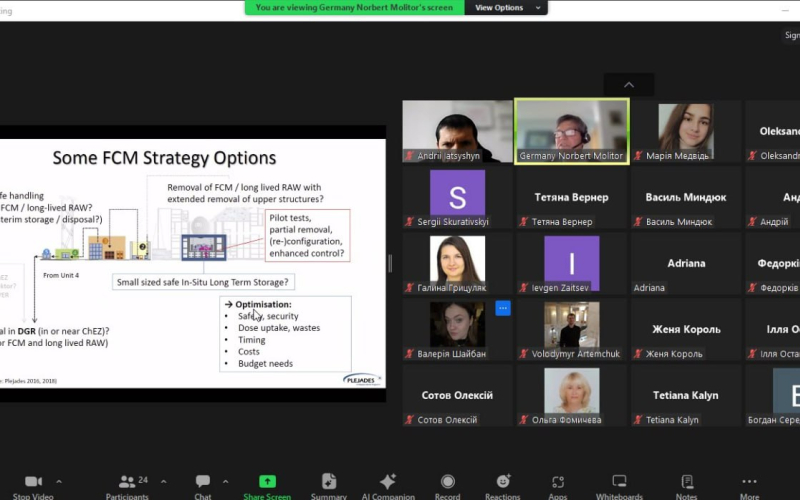Select Марія Медвідь's video tile

coord(686,131)
